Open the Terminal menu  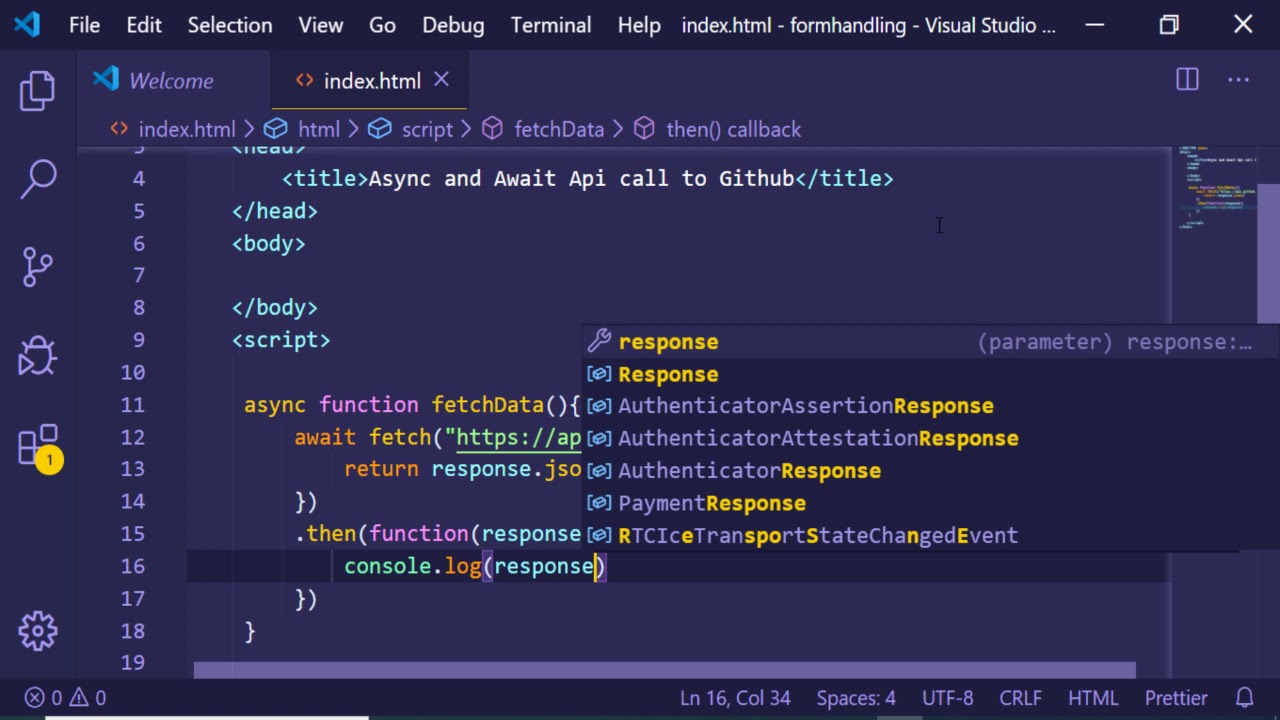[x=550, y=25]
